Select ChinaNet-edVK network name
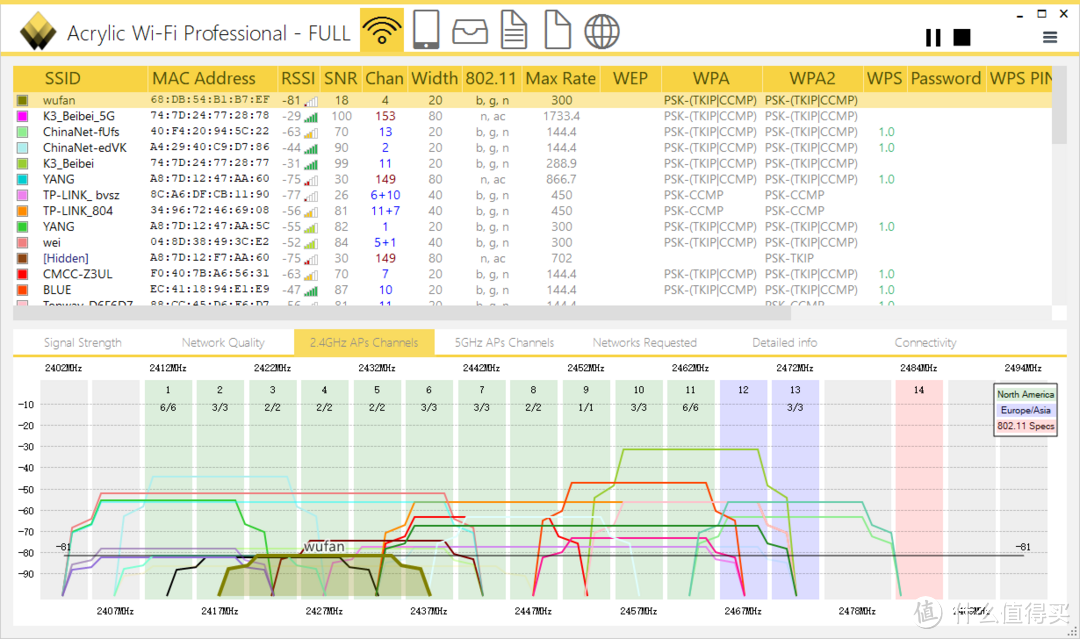1080x639 pixels. coord(85,148)
